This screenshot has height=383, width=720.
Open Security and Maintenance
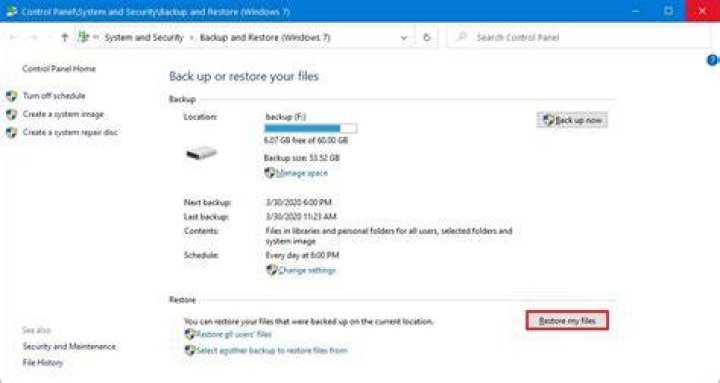(69, 346)
